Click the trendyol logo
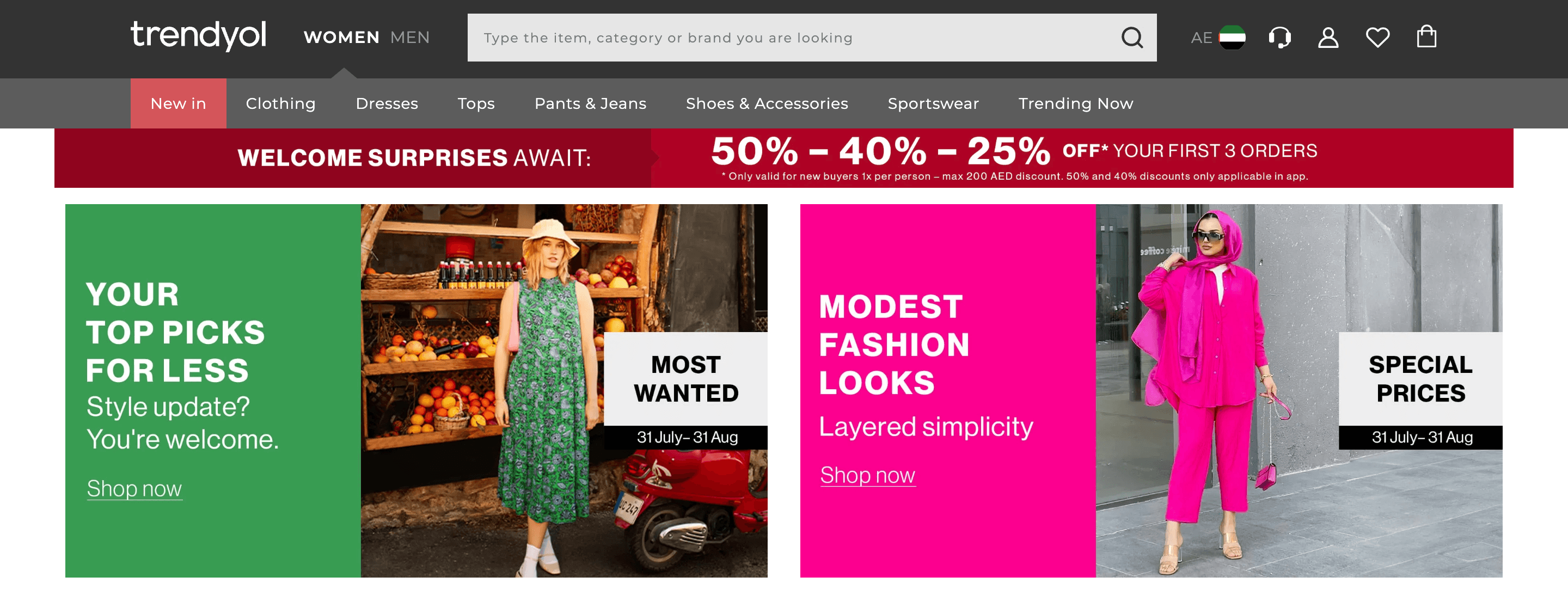 point(198,35)
